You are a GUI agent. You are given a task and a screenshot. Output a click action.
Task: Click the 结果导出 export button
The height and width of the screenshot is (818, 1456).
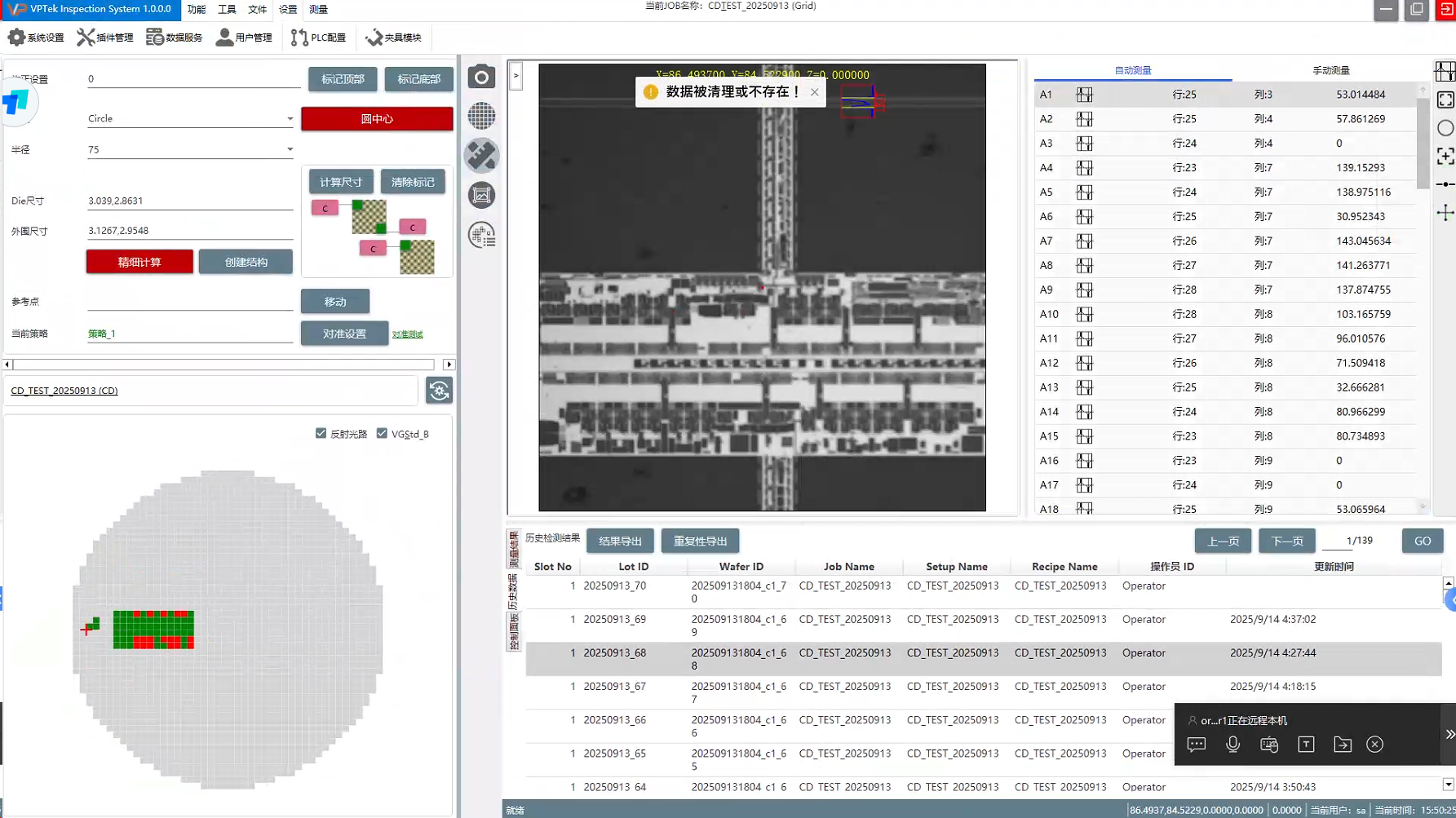(620, 541)
